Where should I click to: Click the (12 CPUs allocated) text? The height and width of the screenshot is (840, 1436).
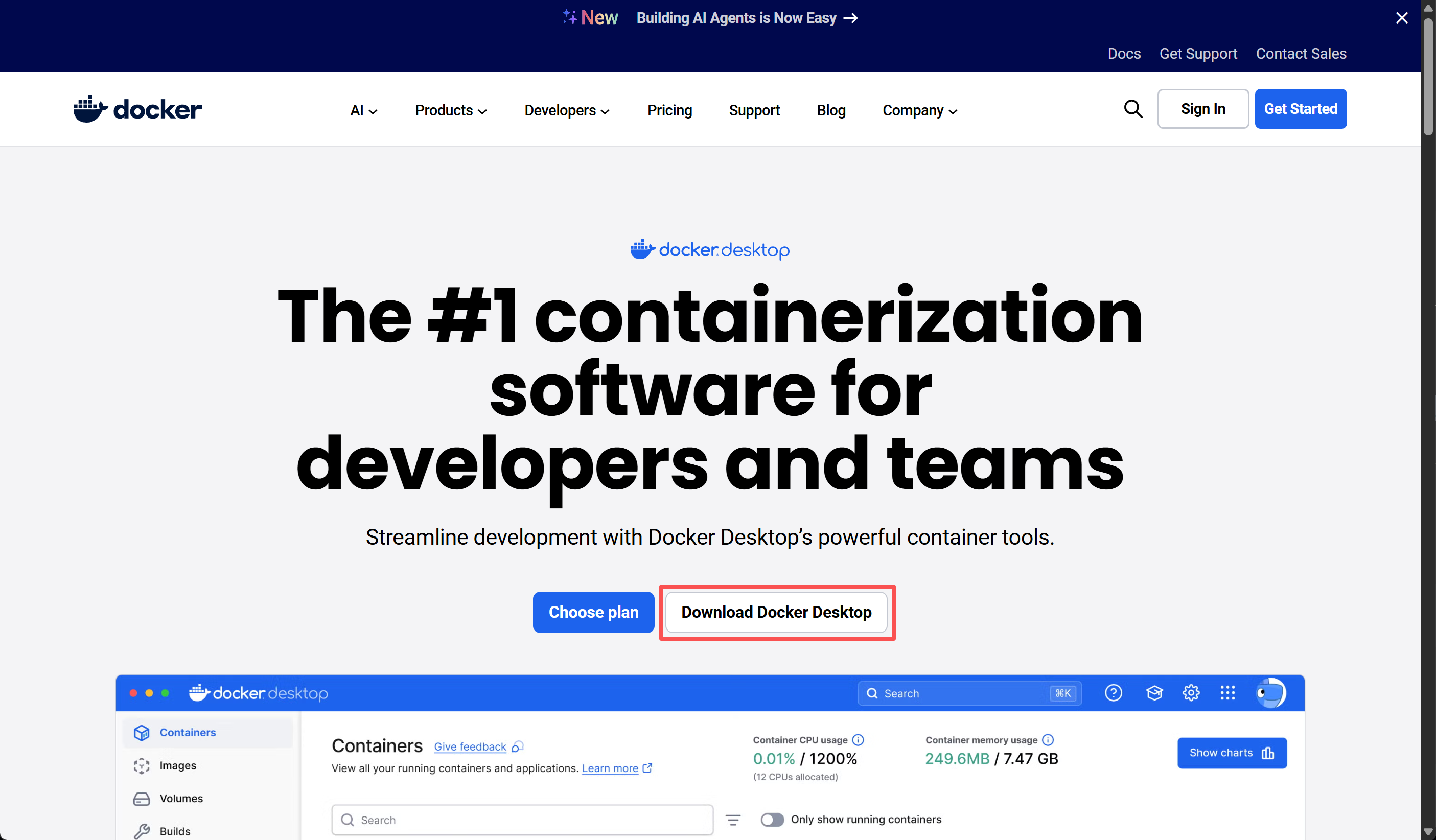click(795, 777)
